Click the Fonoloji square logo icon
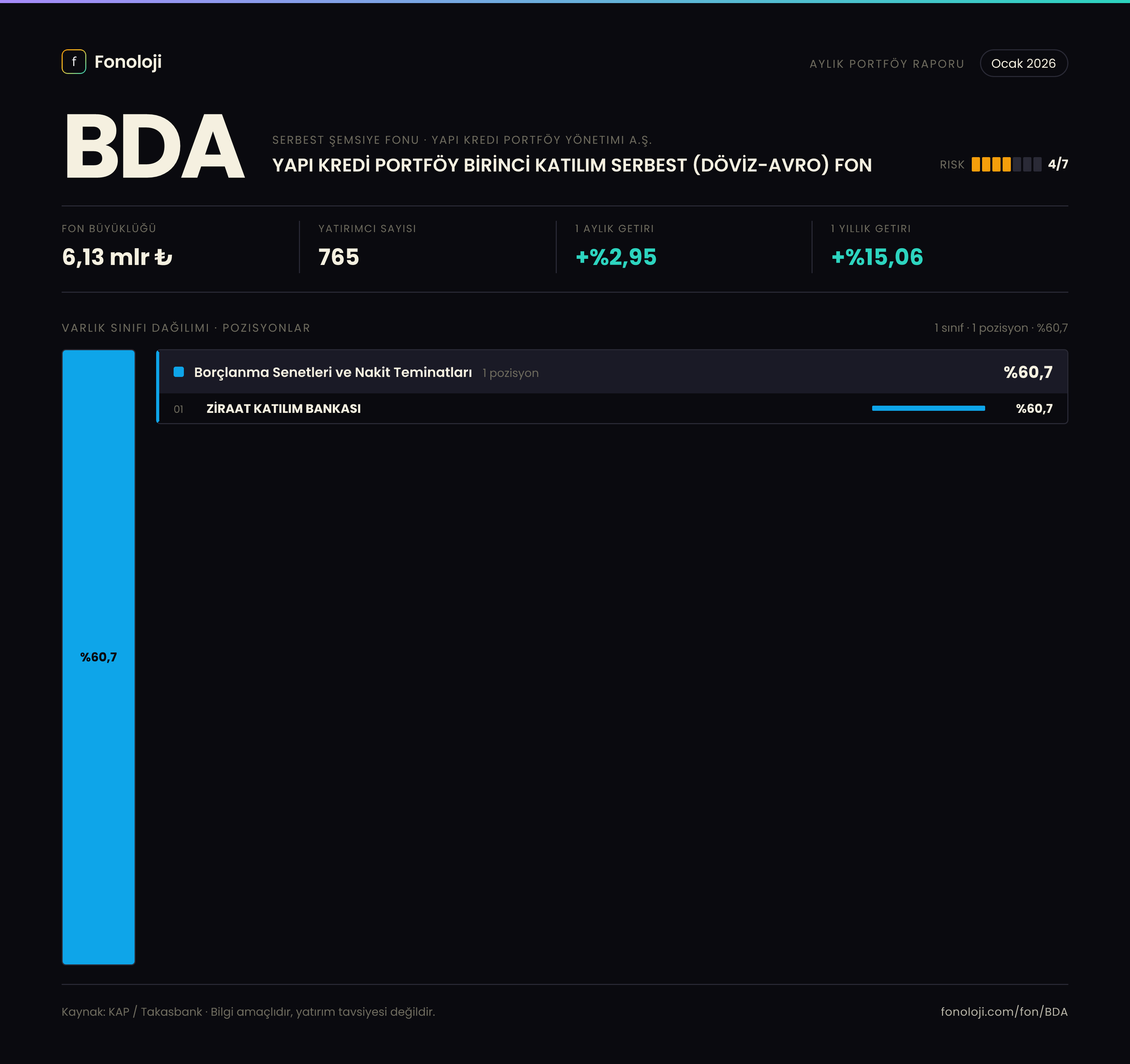 (74, 62)
